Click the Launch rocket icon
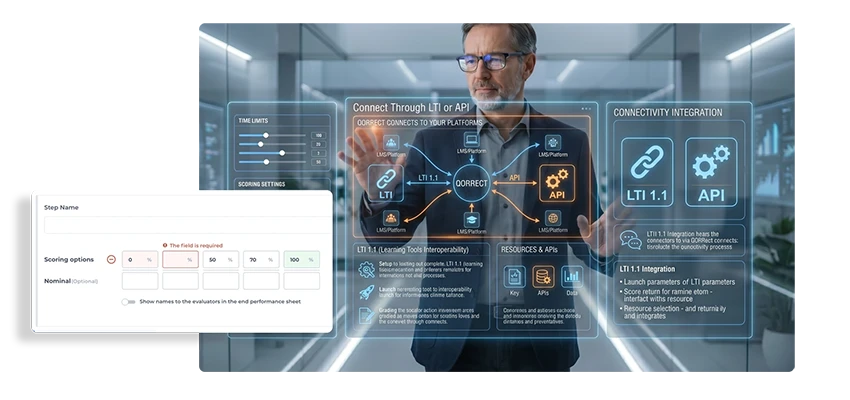 [x=367, y=293]
